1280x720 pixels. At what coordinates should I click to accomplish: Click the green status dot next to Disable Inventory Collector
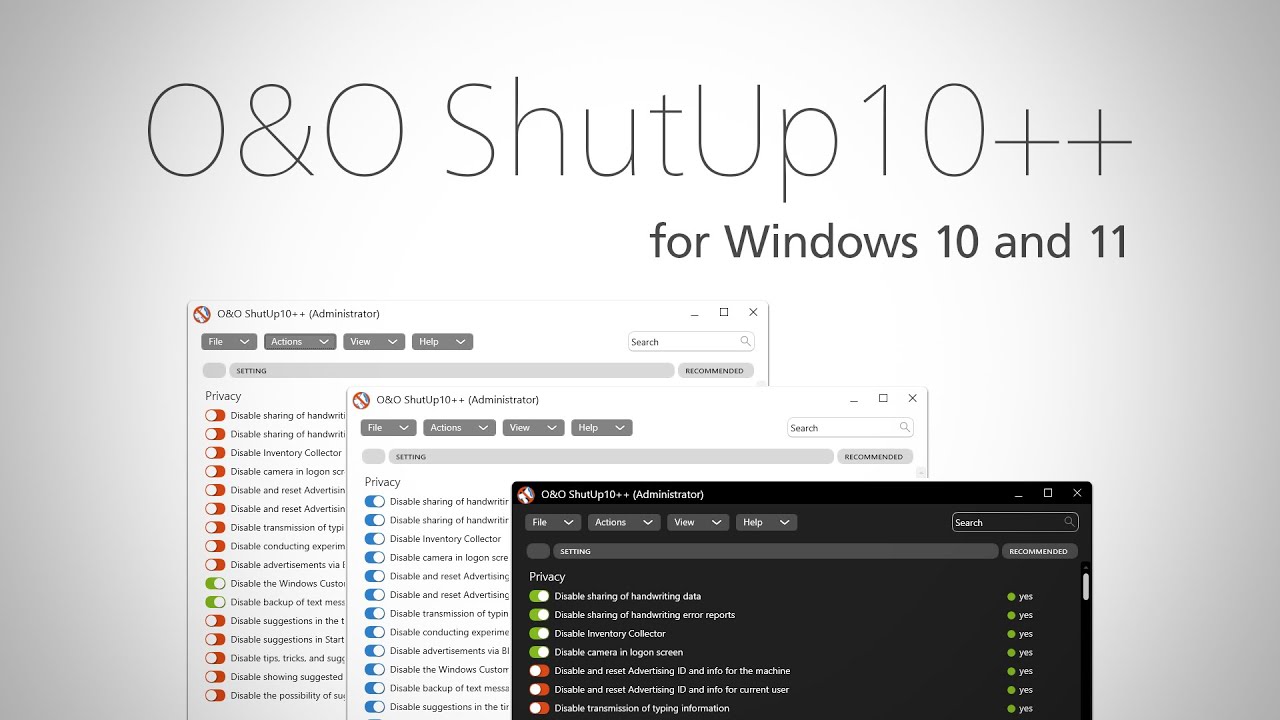click(x=1010, y=633)
